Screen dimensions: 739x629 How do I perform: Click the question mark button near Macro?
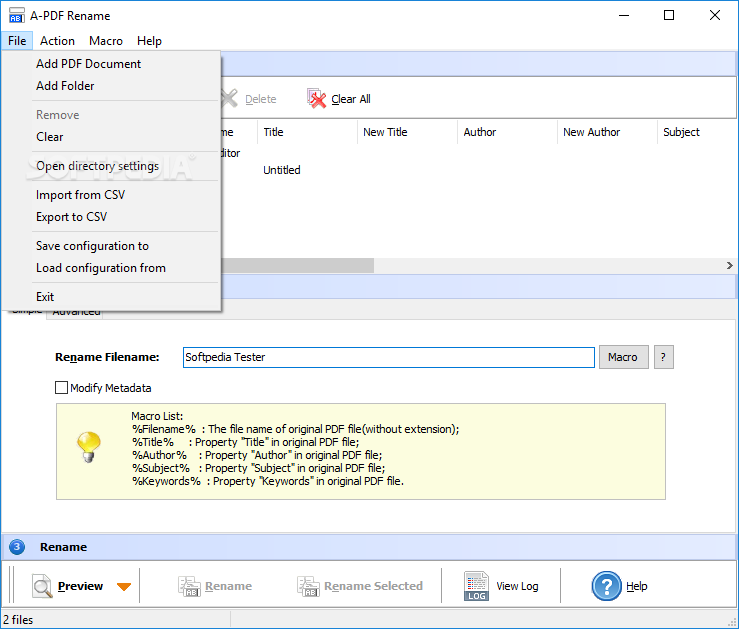(x=664, y=357)
